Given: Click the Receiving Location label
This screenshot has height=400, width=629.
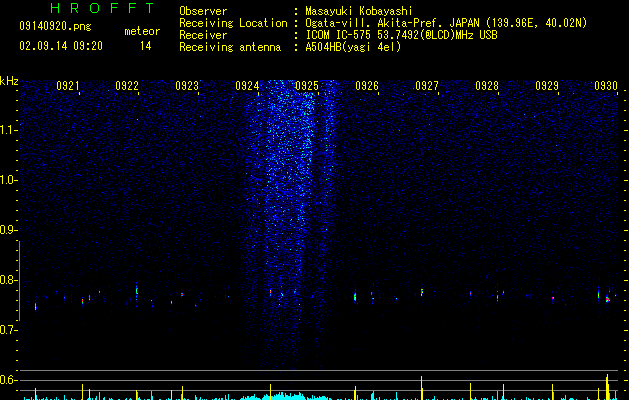Looking at the screenshot, I should [x=233, y=23].
